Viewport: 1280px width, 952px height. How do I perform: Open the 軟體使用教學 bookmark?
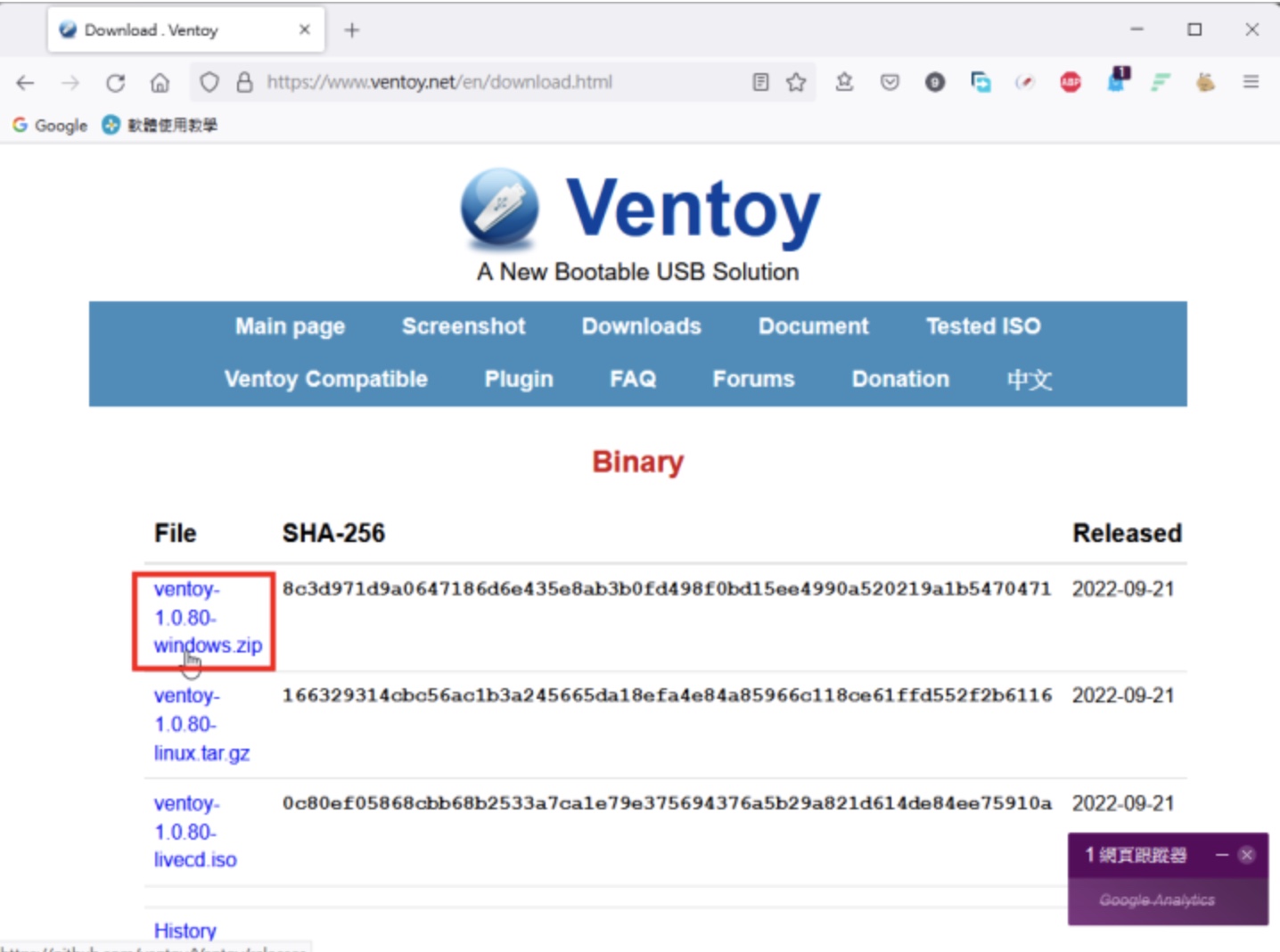tap(160, 125)
